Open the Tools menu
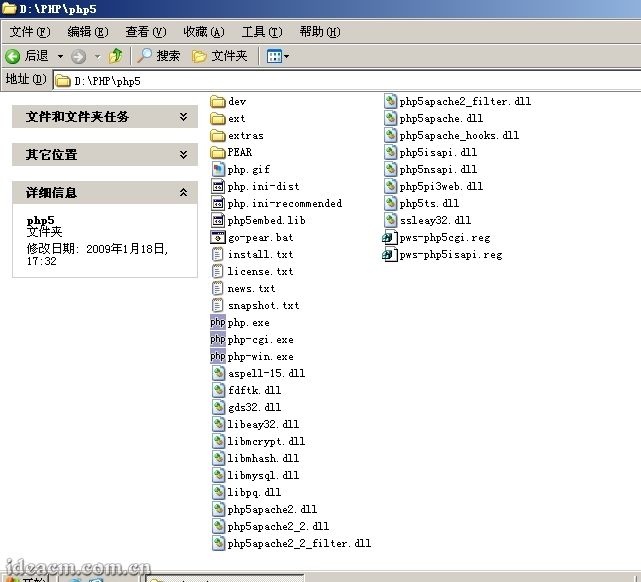 point(261,32)
